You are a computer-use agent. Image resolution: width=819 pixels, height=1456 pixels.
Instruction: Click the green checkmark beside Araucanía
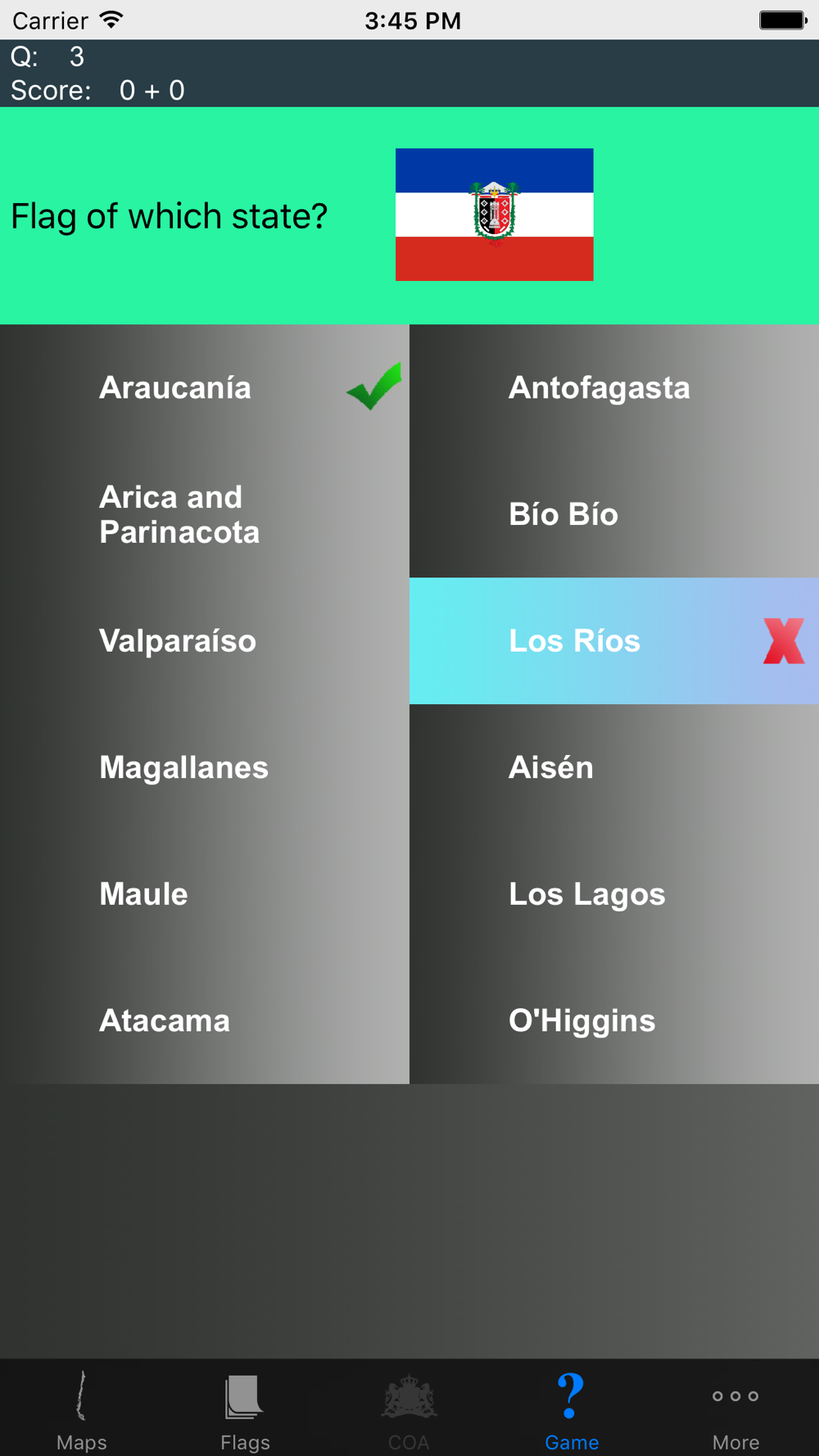[374, 386]
